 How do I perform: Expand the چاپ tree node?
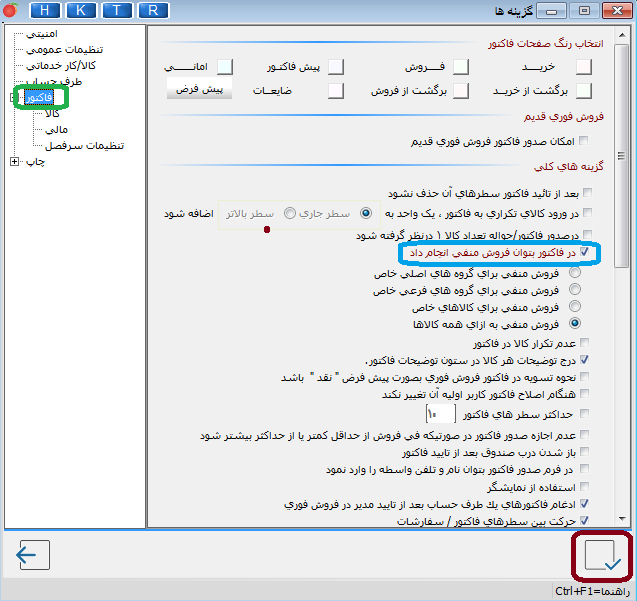point(14,162)
